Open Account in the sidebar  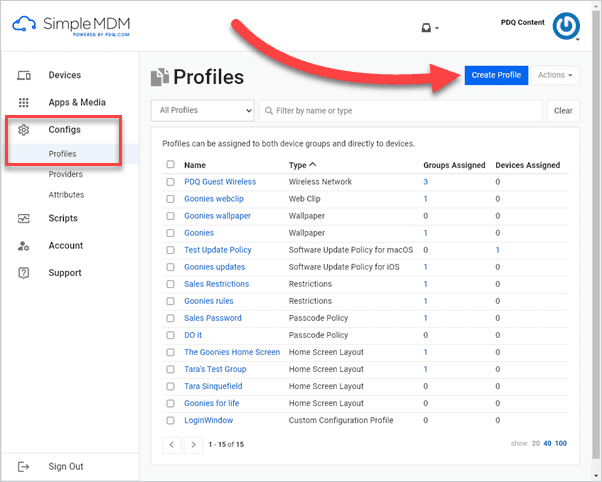pos(66,246)
